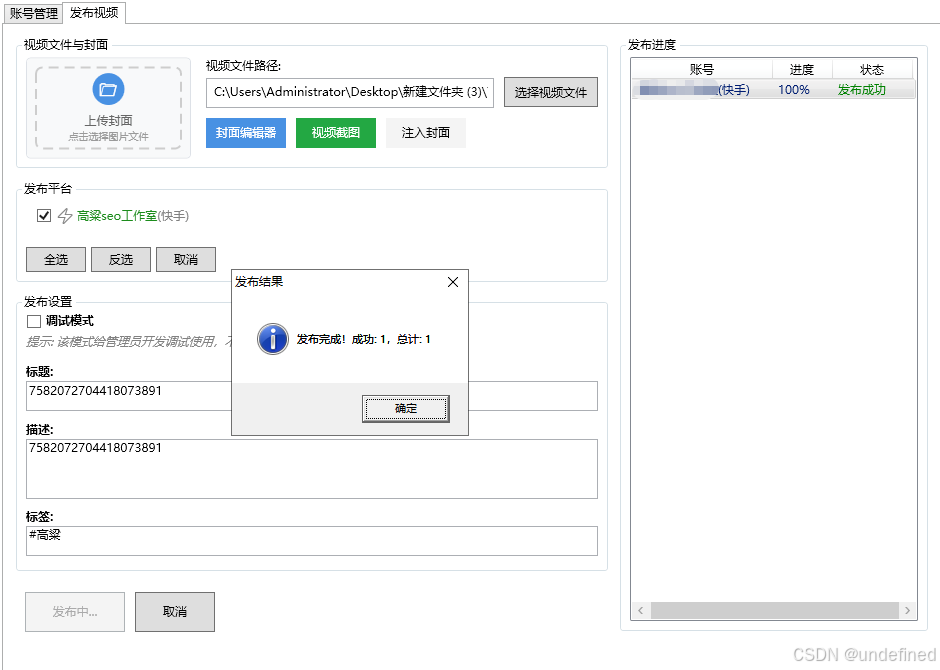Click the info icon in the 发布结果 dialog

point(271,339)
